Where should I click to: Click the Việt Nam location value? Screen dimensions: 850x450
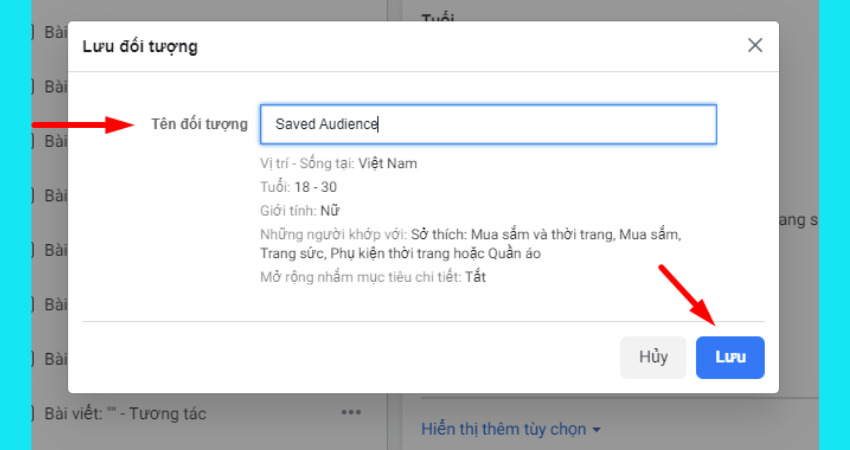[x=388, y=163]
